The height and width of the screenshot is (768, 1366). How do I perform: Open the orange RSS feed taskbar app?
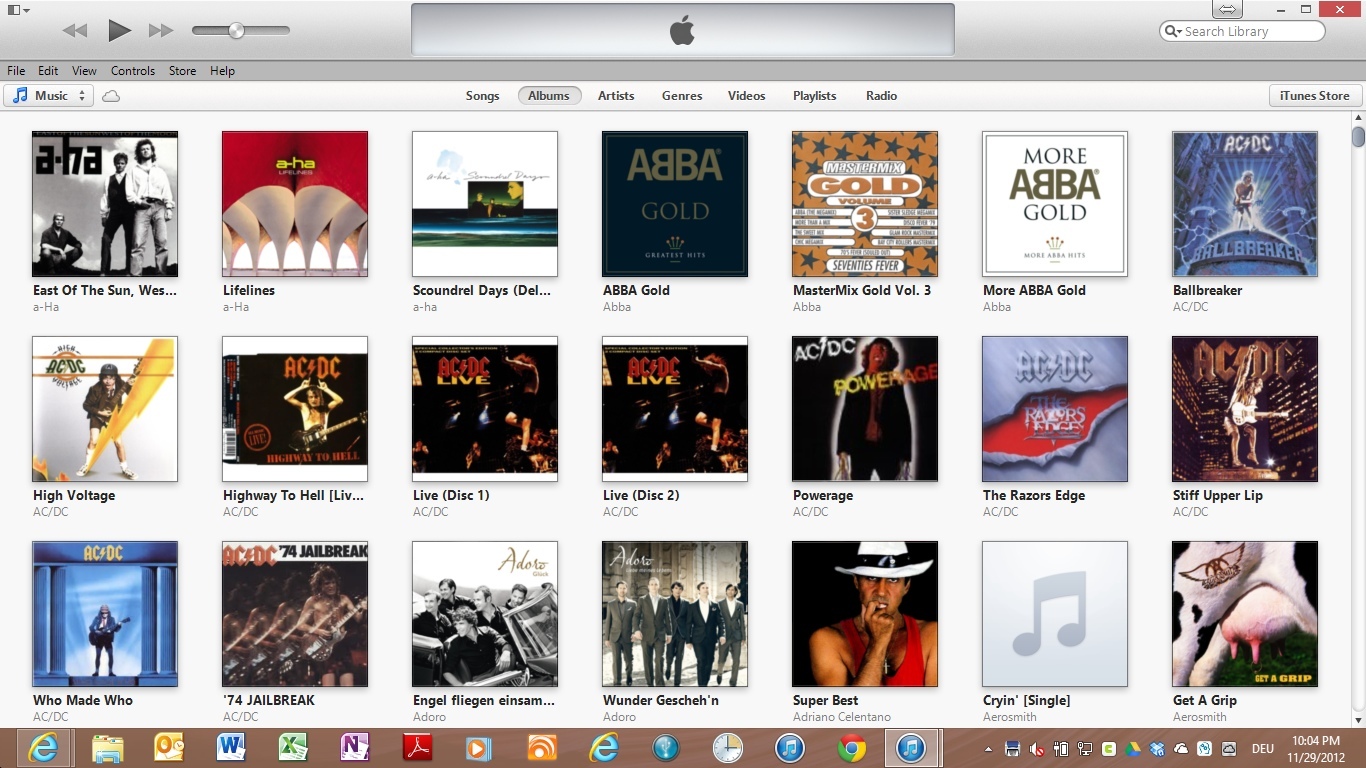[541, 748]
